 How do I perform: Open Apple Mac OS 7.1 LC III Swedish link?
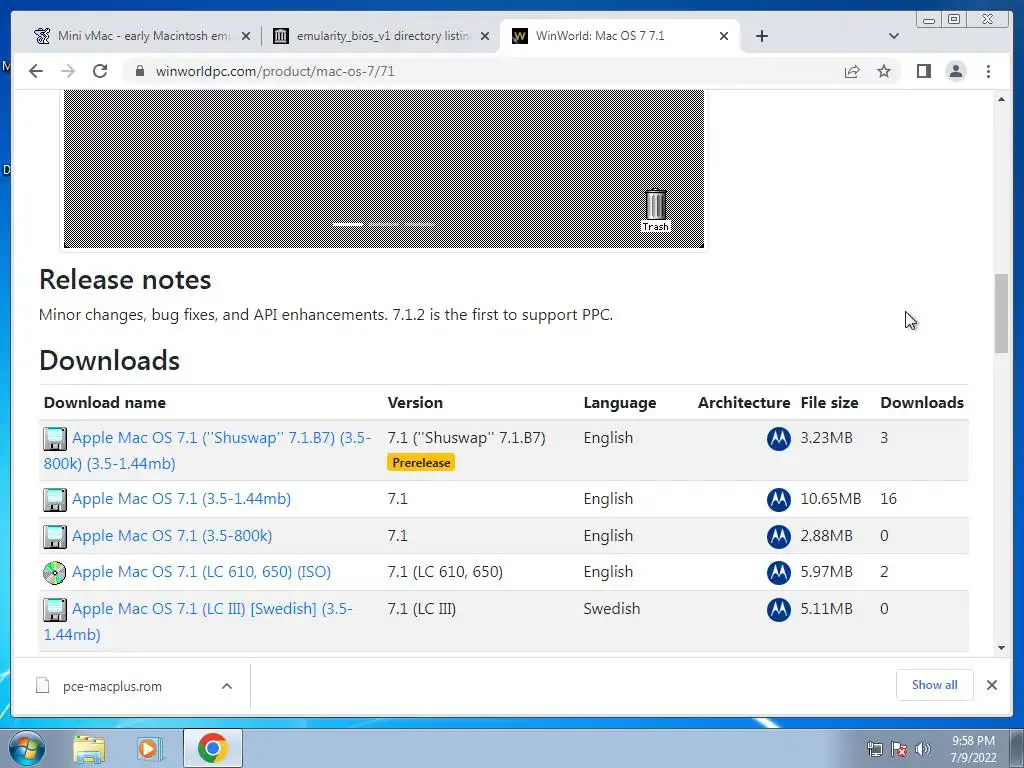click(x=198, y=621)
